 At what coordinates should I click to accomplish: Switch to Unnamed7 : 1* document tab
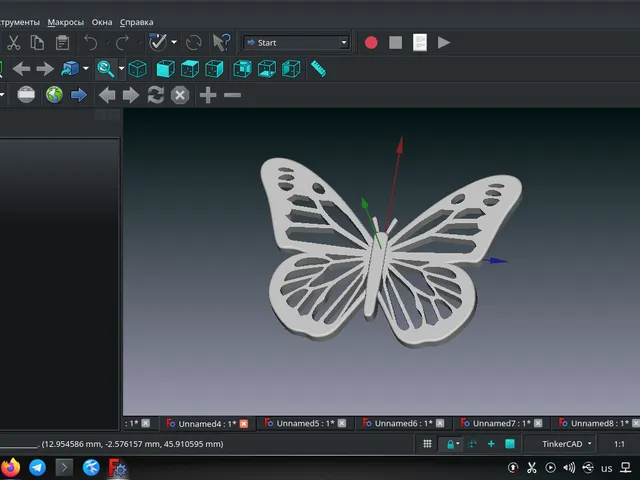pyautogui.click(x=502, y=423)
